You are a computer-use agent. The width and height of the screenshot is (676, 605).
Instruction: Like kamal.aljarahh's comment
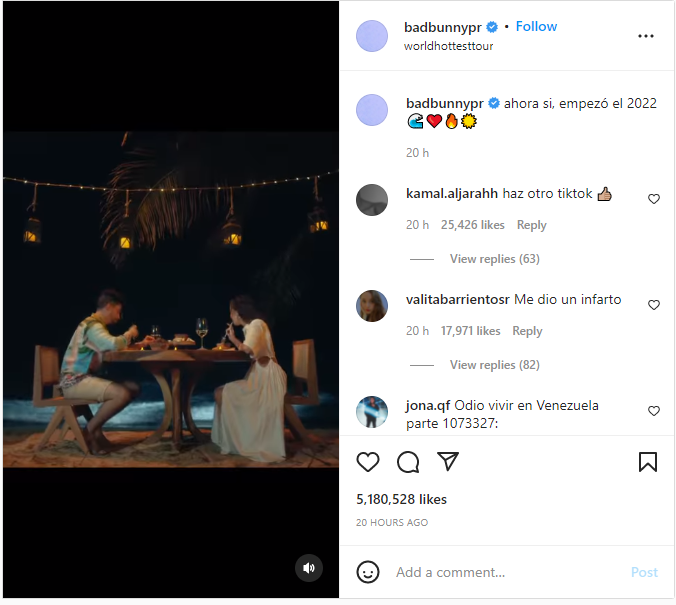(654, 199)
